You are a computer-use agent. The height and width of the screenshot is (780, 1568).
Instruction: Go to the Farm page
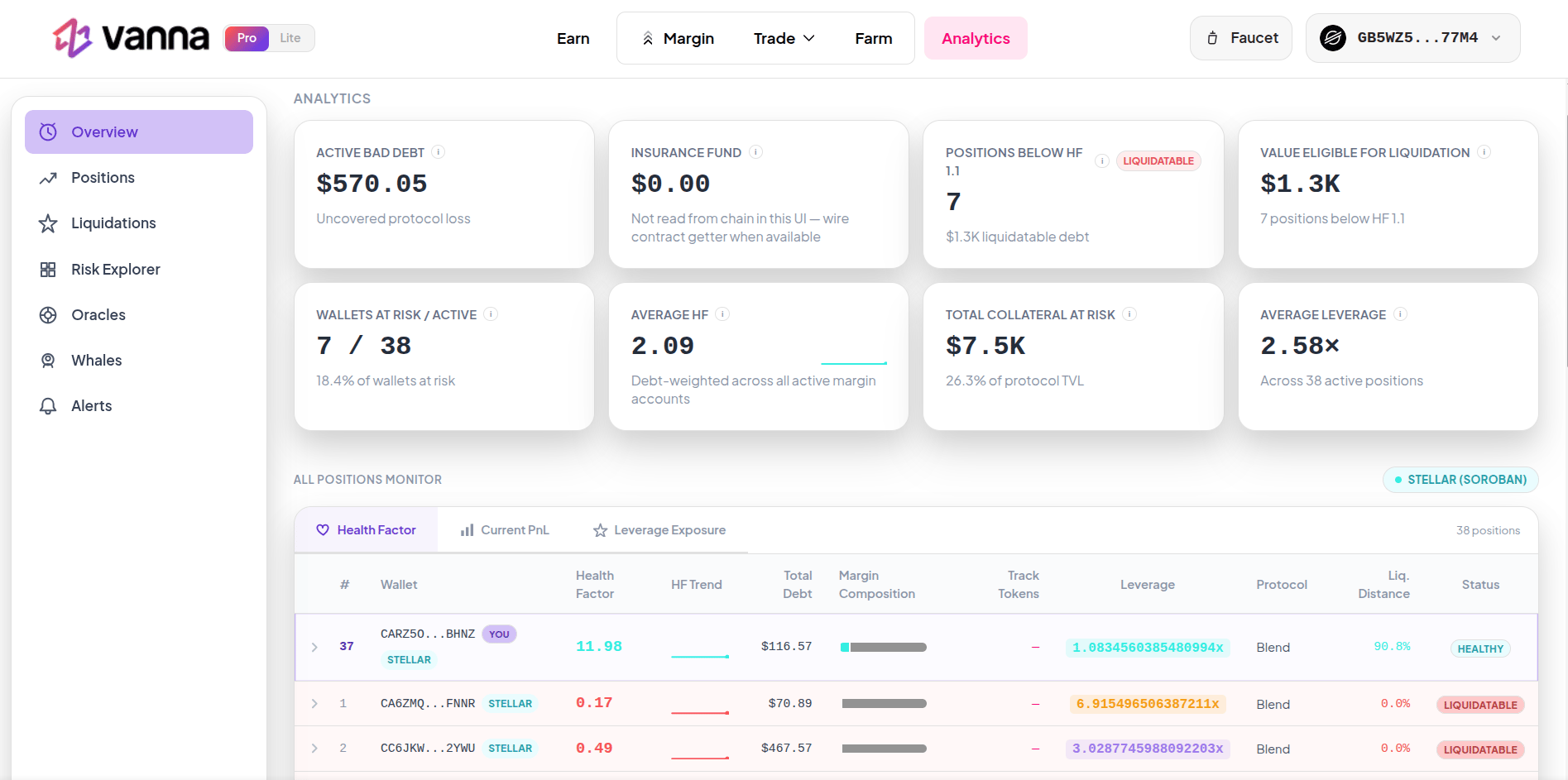(x=873, y=38)
